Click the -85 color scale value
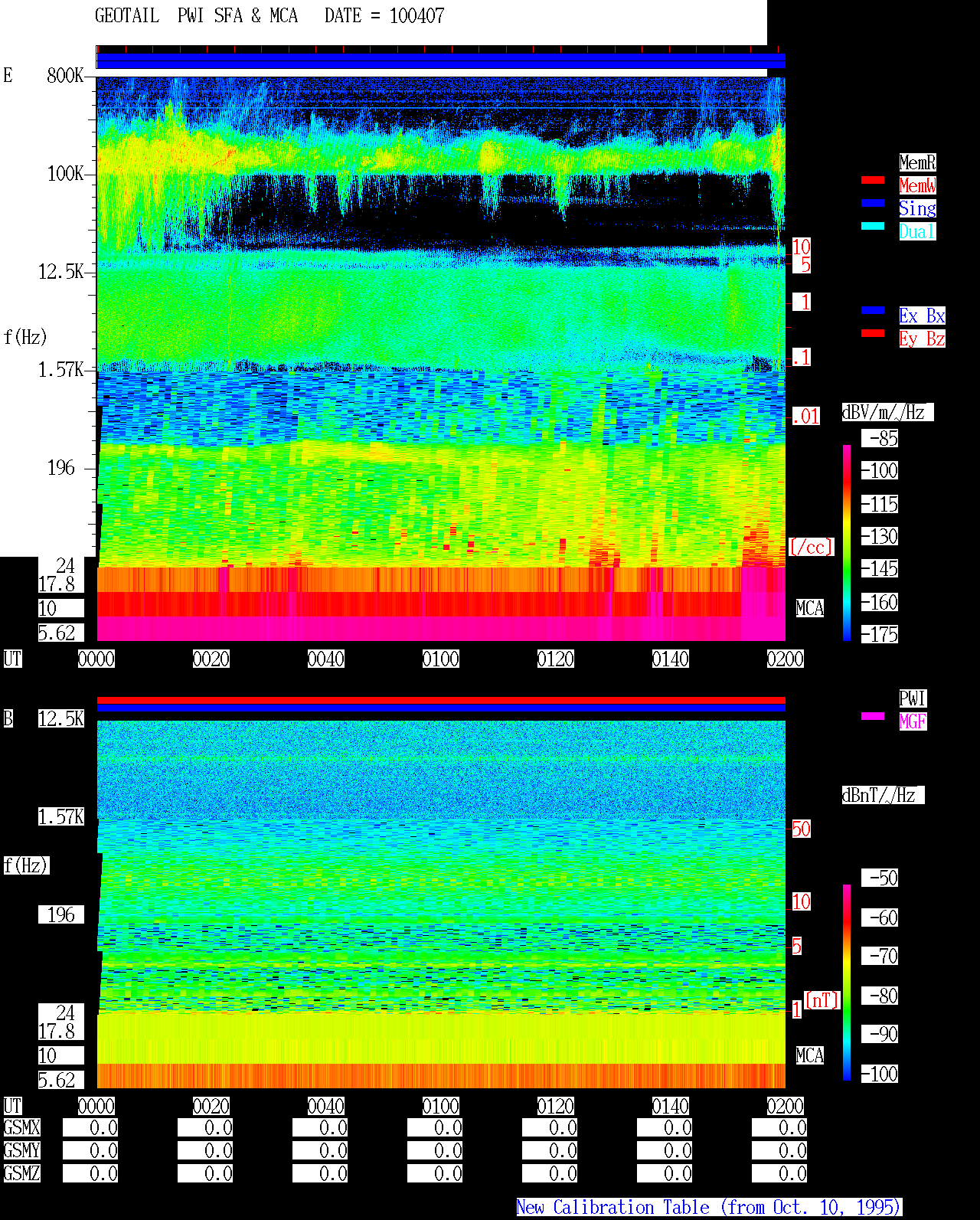Screen dimensions: 980x1220 (x=880, y=438)
